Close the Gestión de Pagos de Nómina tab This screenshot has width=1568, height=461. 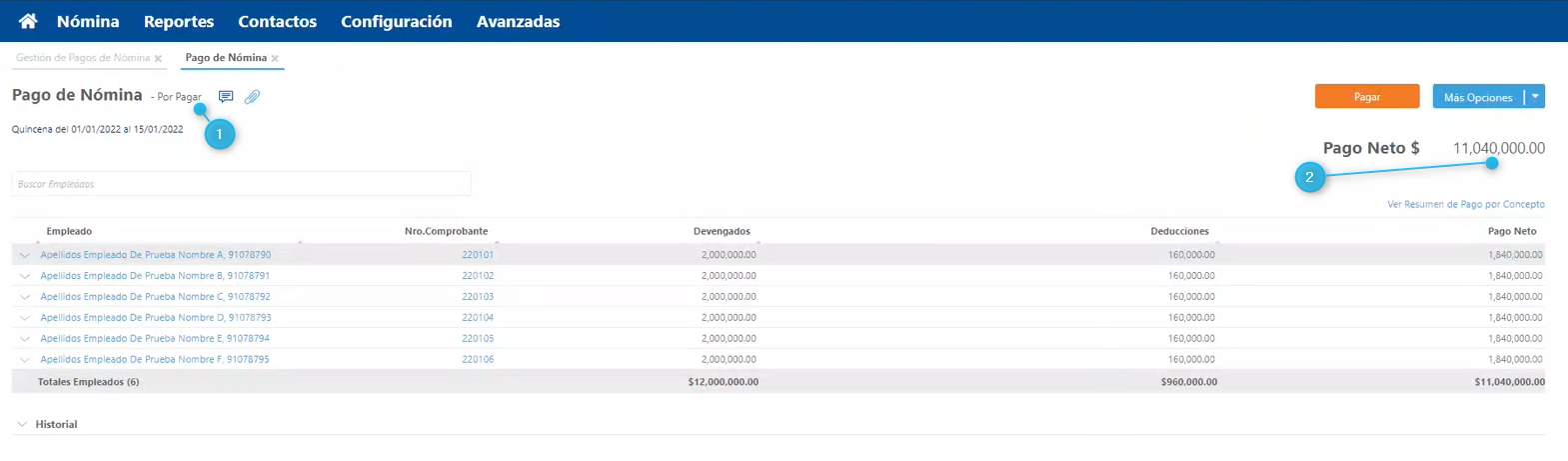(x=158, y=59)
